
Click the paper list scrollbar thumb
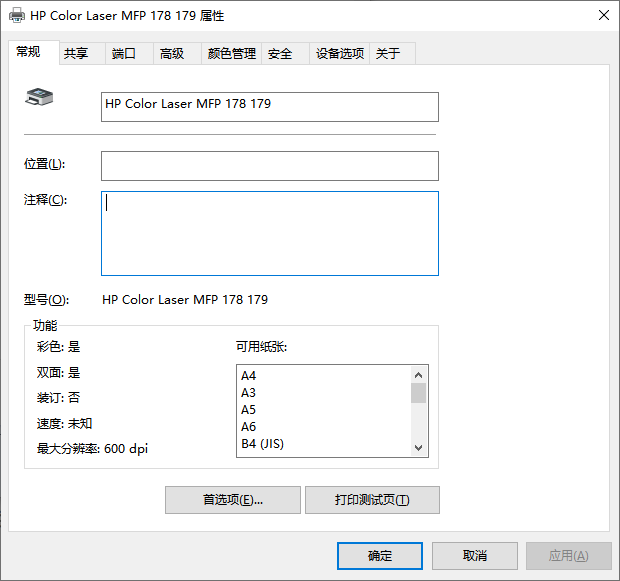click(418, 393)
